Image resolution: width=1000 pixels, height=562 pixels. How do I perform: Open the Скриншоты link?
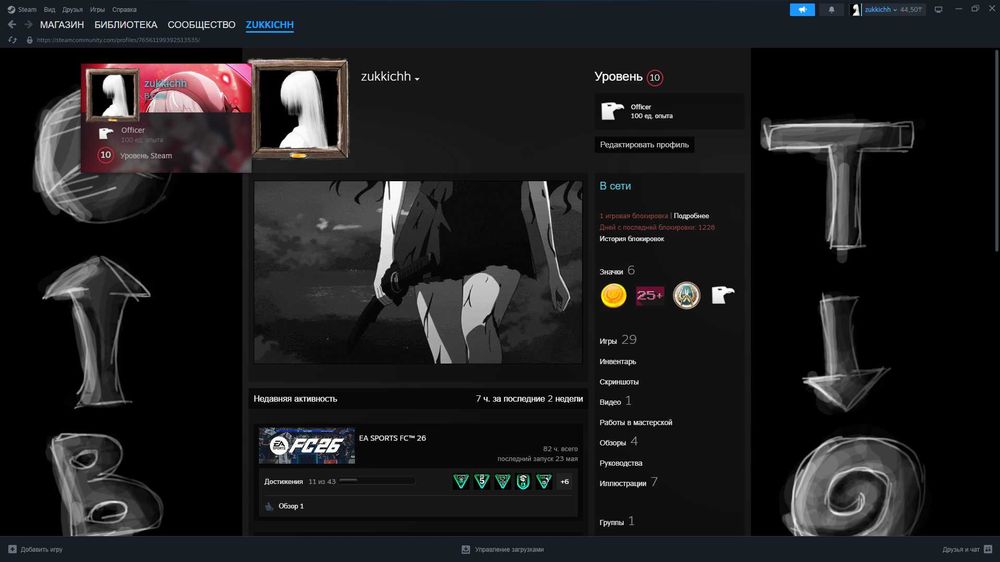tap(619, 381)
